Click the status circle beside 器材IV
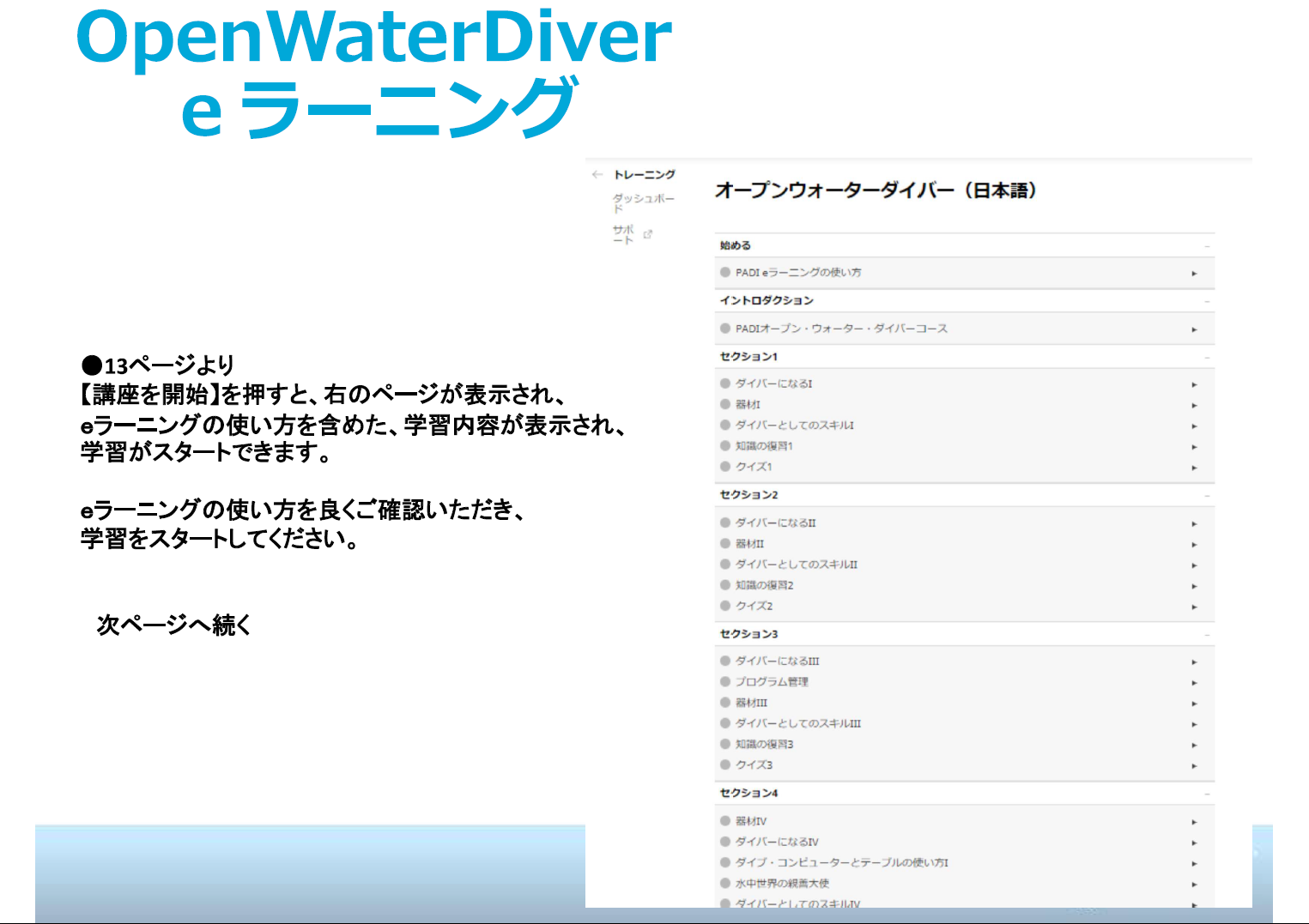Image resolution: width=1309 pixels, height=924 pixels. tap(725, 821)
